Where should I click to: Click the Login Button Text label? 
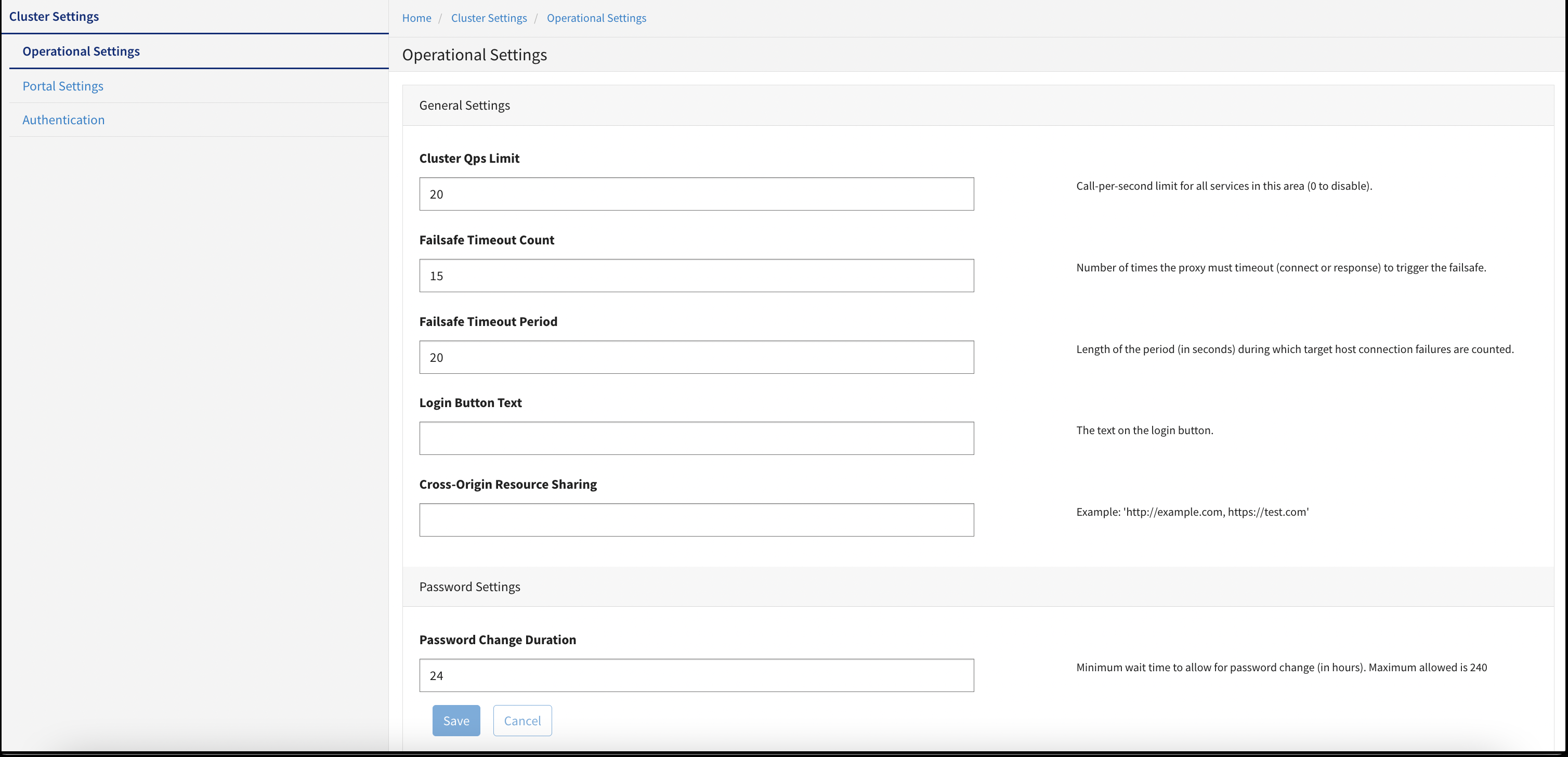click(x=471, y=403)
